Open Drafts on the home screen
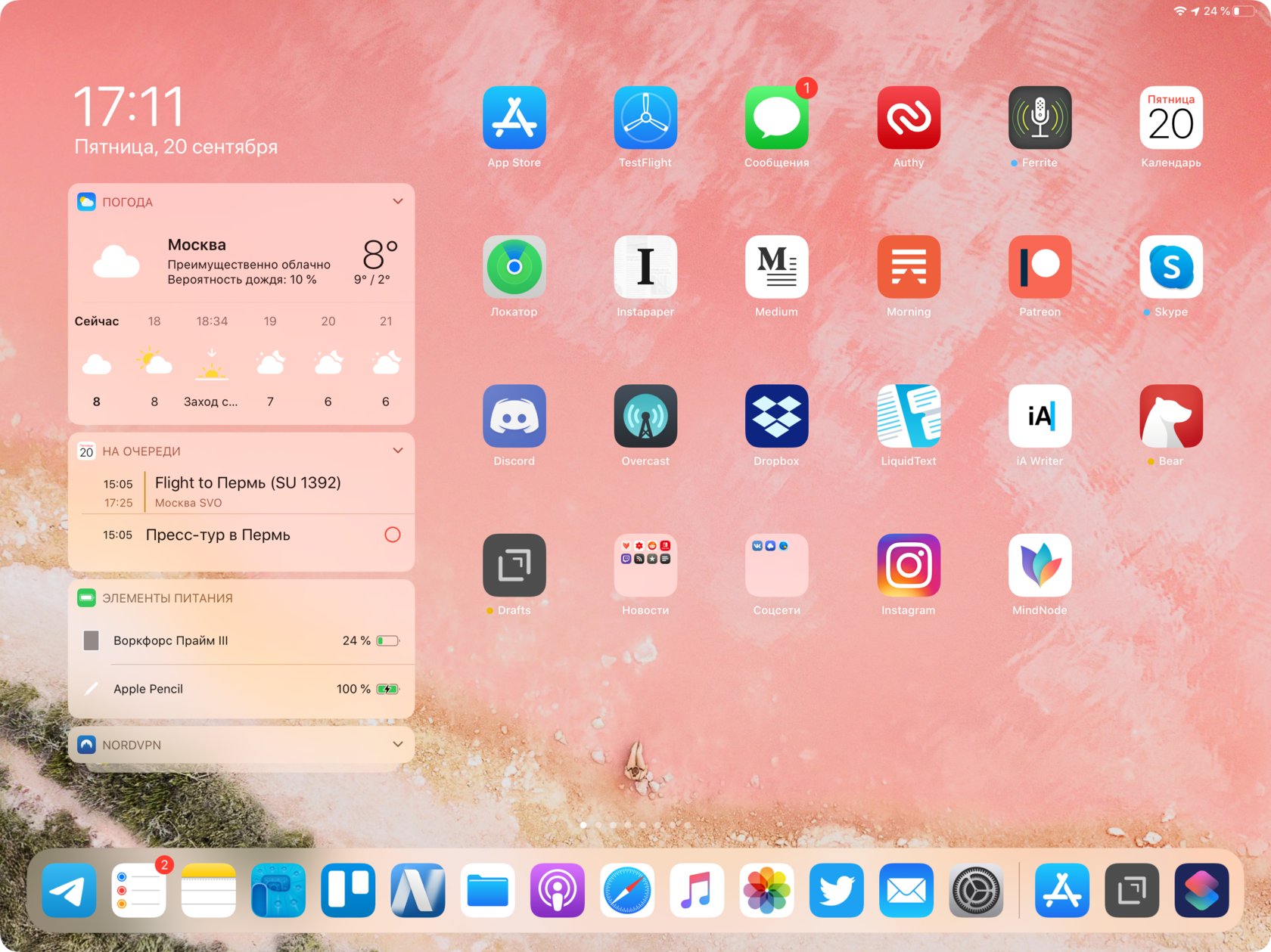The height and width of the screenshot is (952, 1271). (514, 565)
